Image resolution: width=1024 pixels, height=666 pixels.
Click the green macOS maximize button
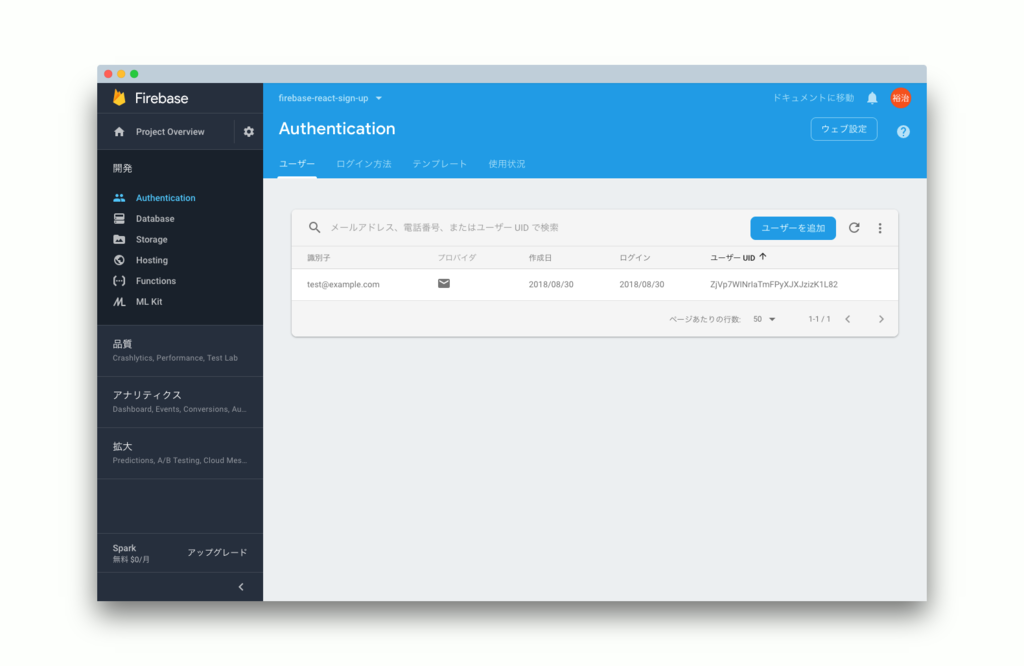(134, 74)
